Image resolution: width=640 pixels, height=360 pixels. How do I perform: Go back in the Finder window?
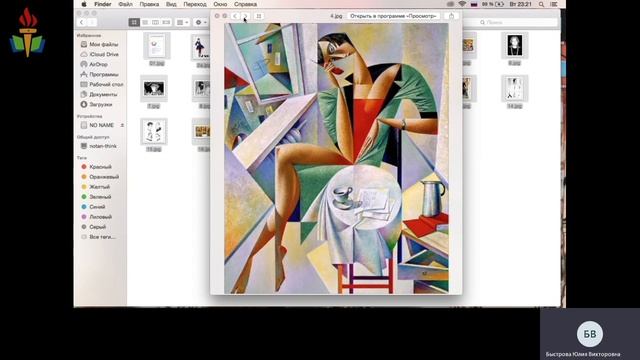82,22
